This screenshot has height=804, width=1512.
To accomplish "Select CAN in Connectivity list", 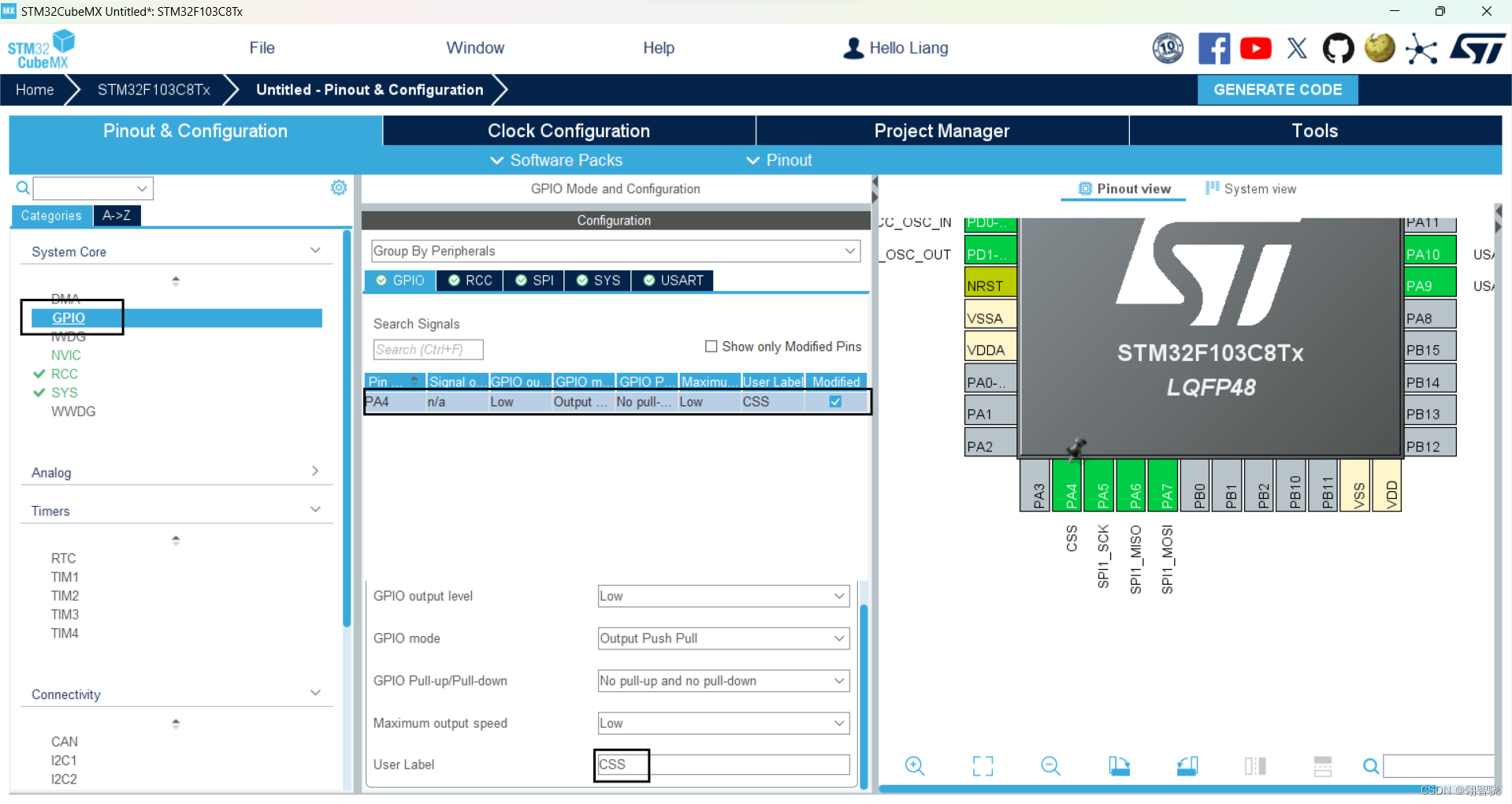I will click(64, 742).
